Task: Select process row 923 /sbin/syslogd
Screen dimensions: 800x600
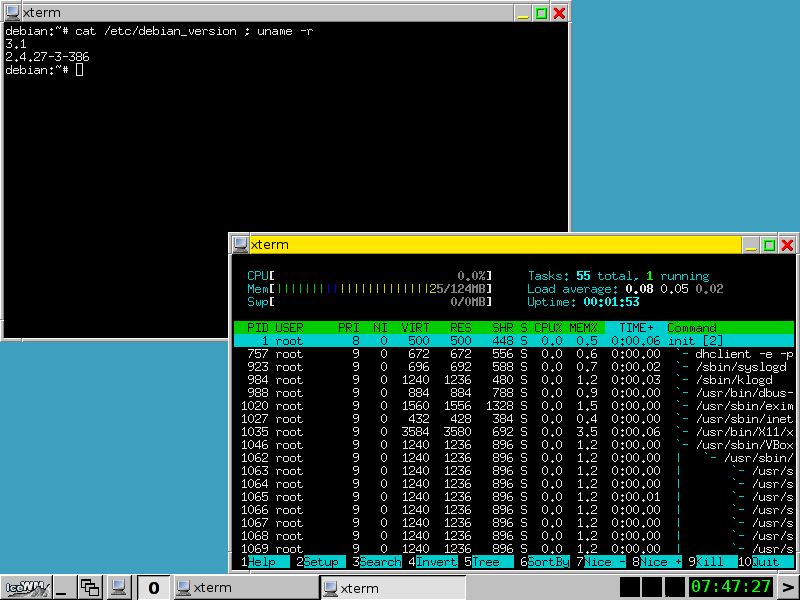Action: pyautogui.click(x=514, y=367)
